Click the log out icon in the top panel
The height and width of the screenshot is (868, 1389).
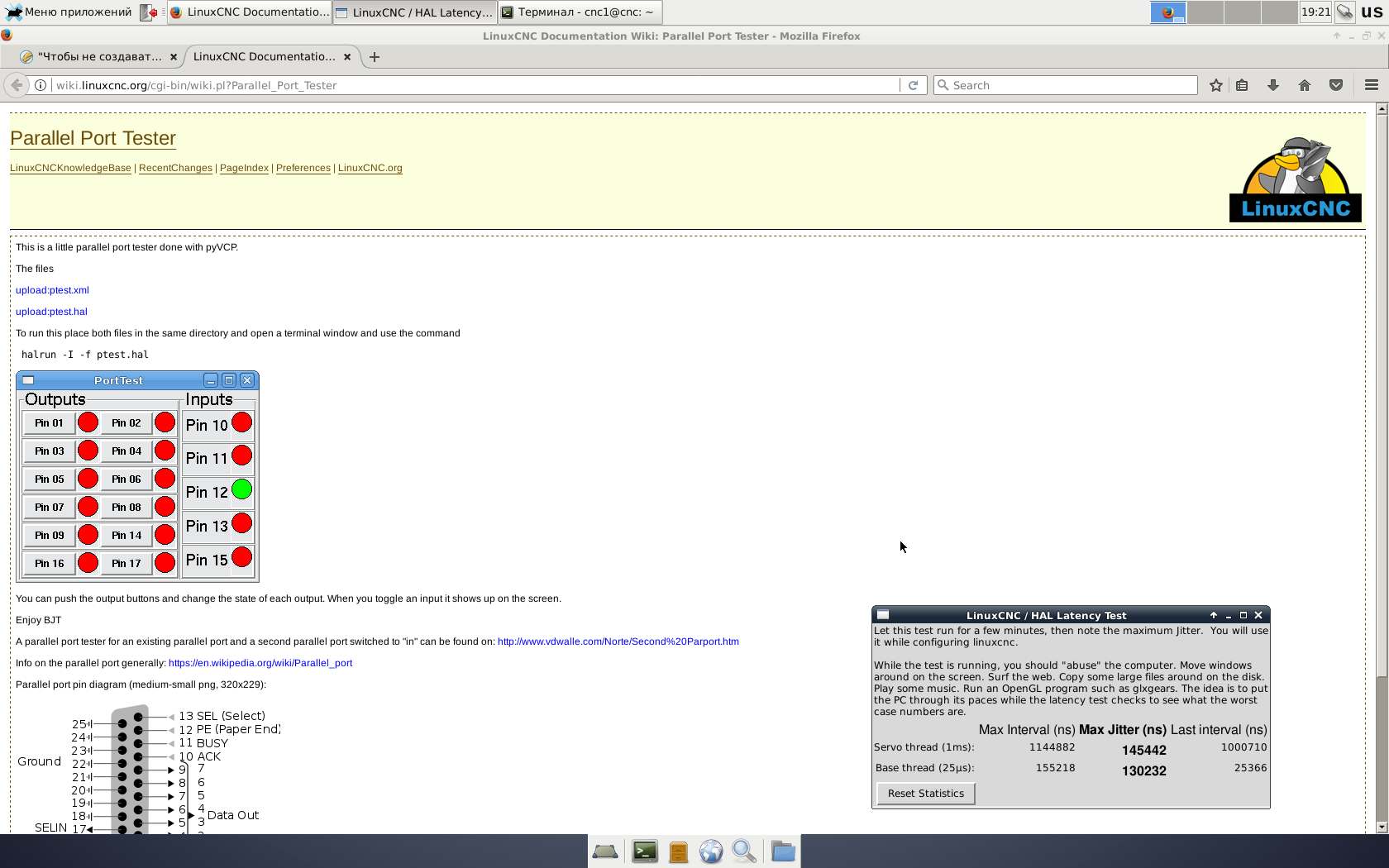click(148, 12)
